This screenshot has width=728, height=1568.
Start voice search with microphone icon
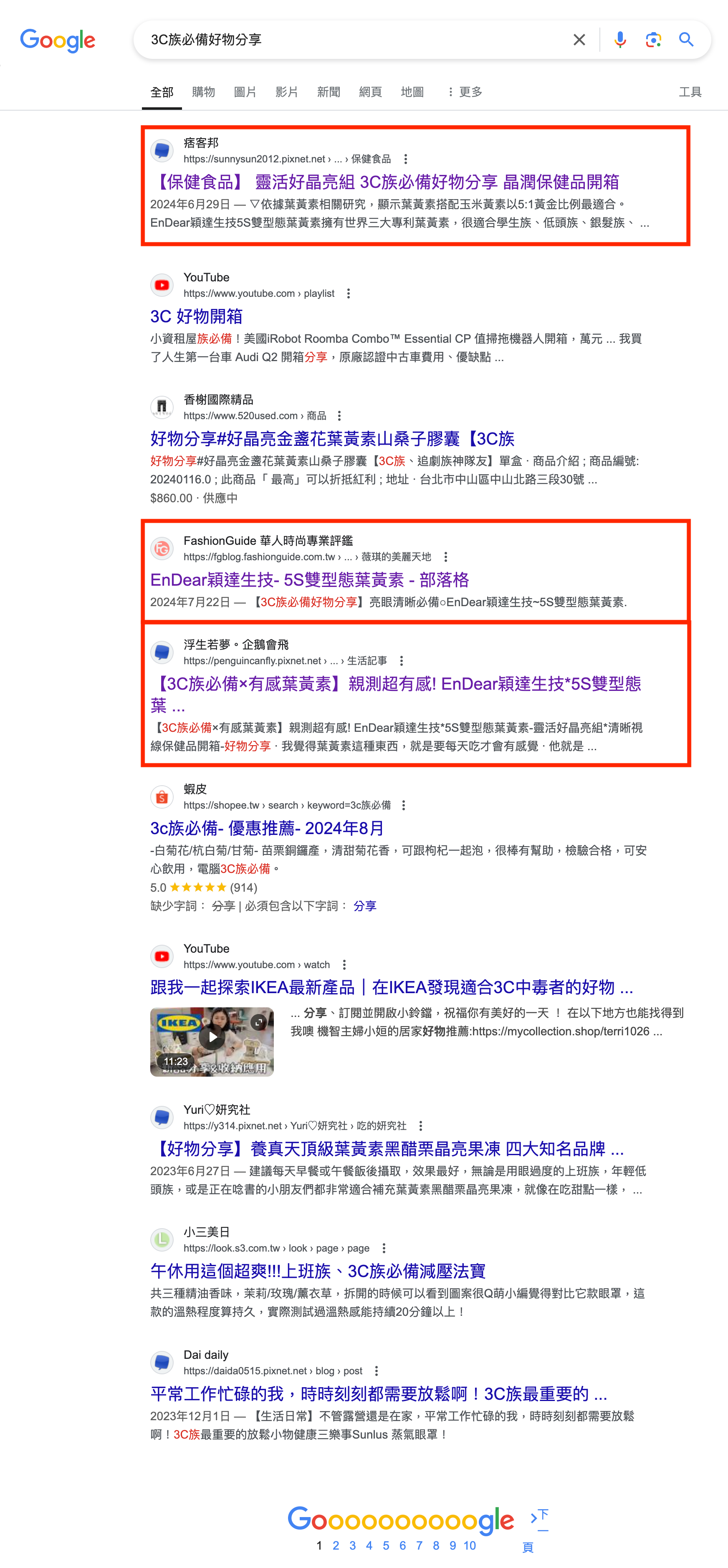coord(619,40)
